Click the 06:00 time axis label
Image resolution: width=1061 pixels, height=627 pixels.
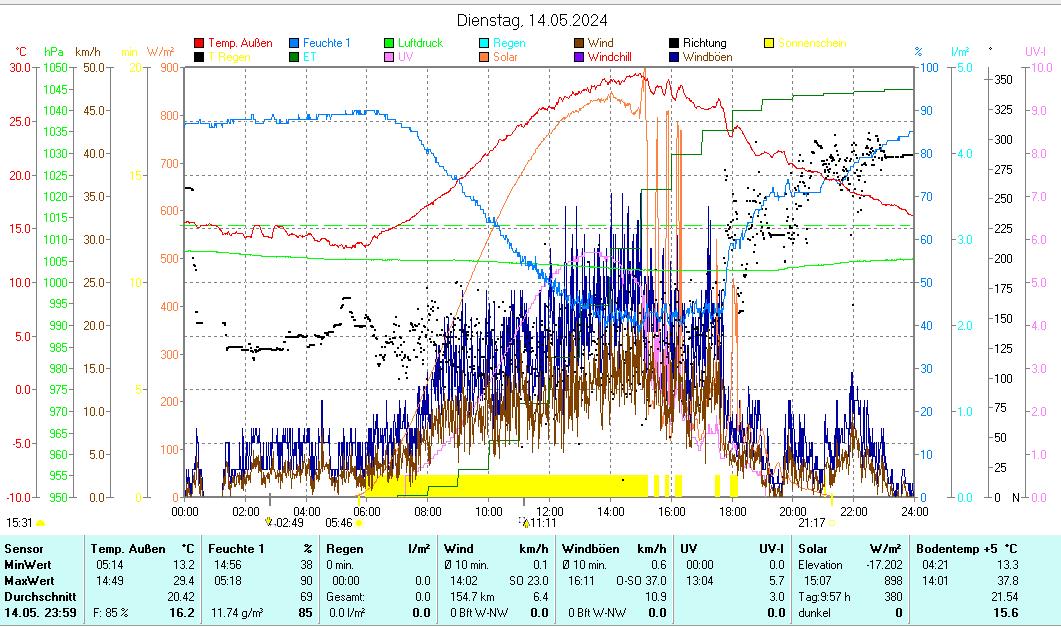point(367,512)
